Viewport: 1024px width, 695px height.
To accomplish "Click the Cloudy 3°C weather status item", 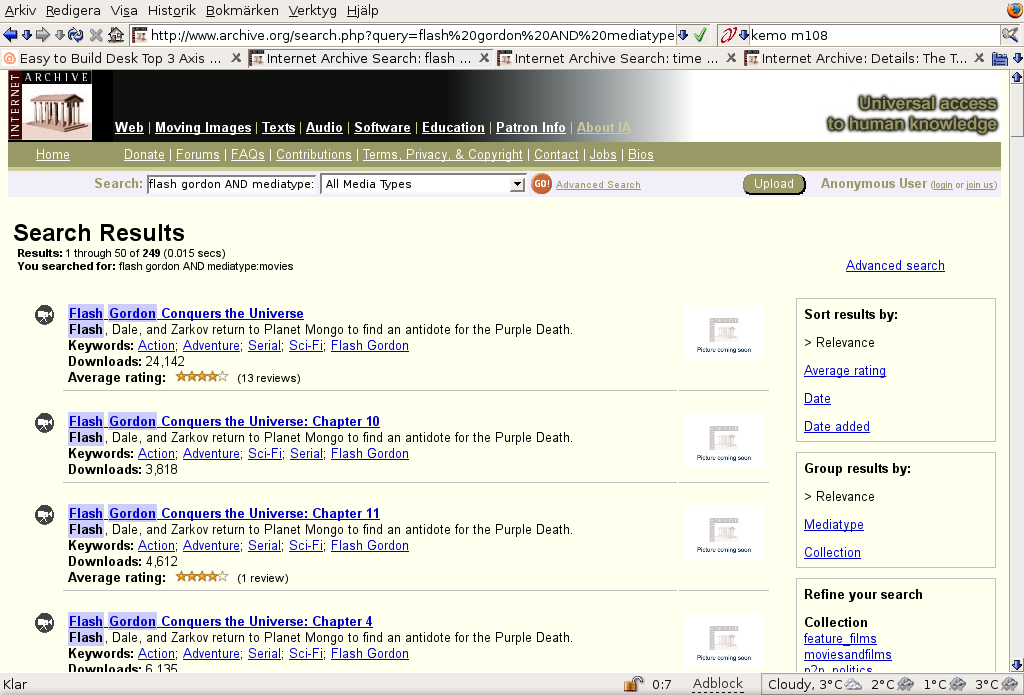I will pyautogui.click(x=815, y=685).
